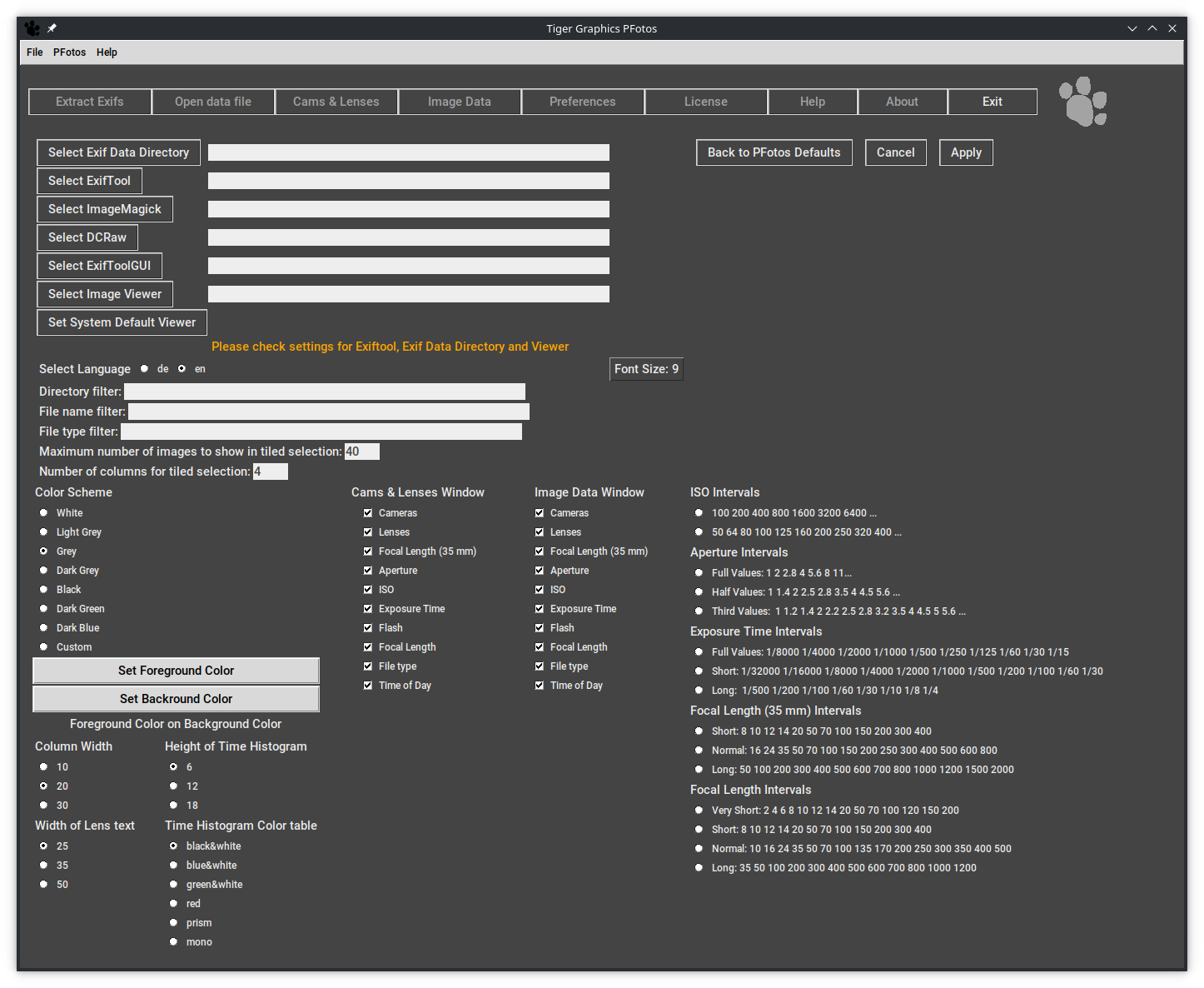Toggle the Flash checkbox under Image Data Window
Screen dimensions: 1204x988
pos(540,628)
